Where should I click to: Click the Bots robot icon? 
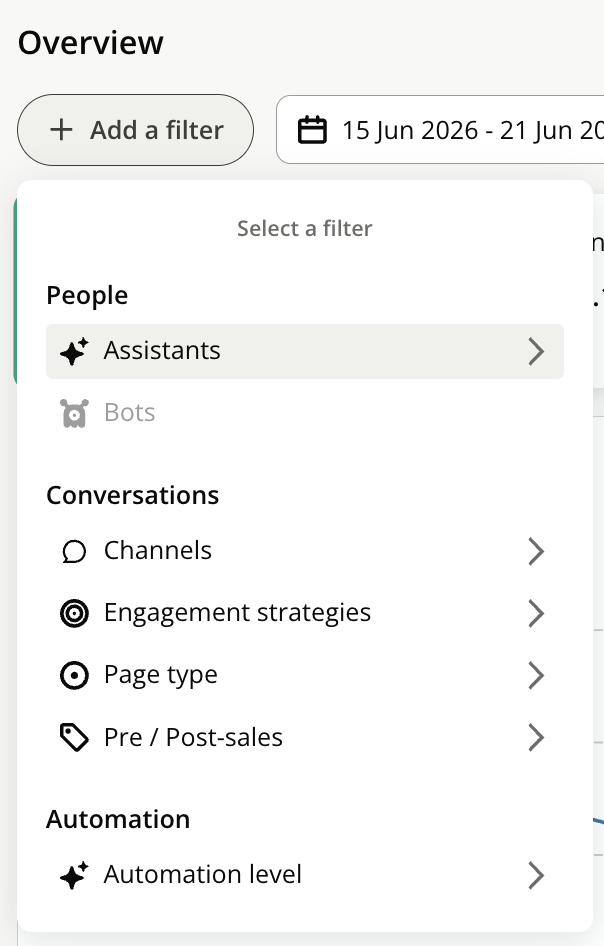tap(74, 413)
